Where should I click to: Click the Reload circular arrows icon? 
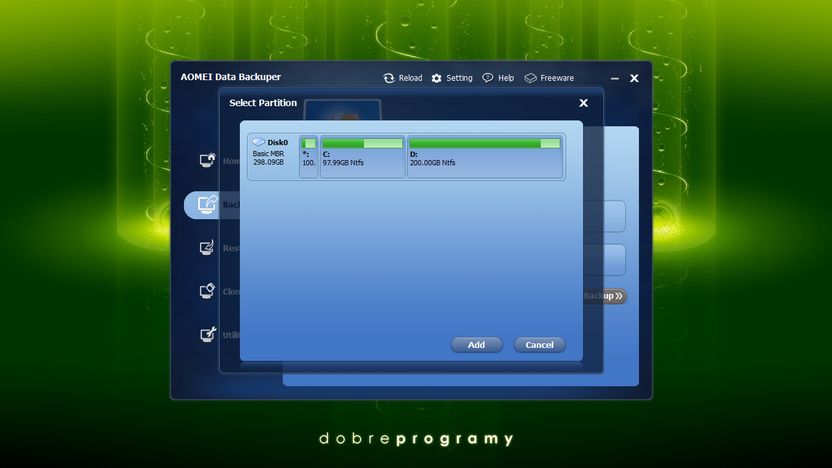[x=388, y=78]
